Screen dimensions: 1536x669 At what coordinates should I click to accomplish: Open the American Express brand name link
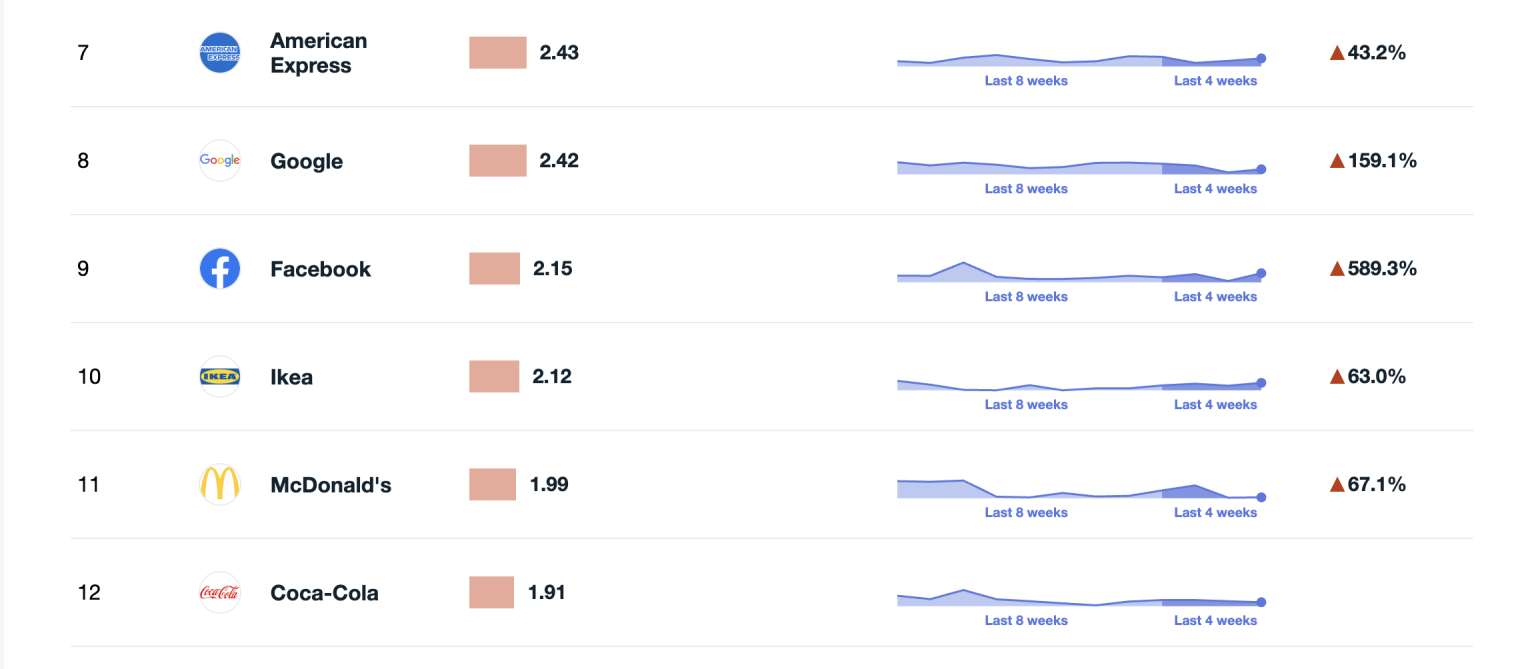(318, 53)
